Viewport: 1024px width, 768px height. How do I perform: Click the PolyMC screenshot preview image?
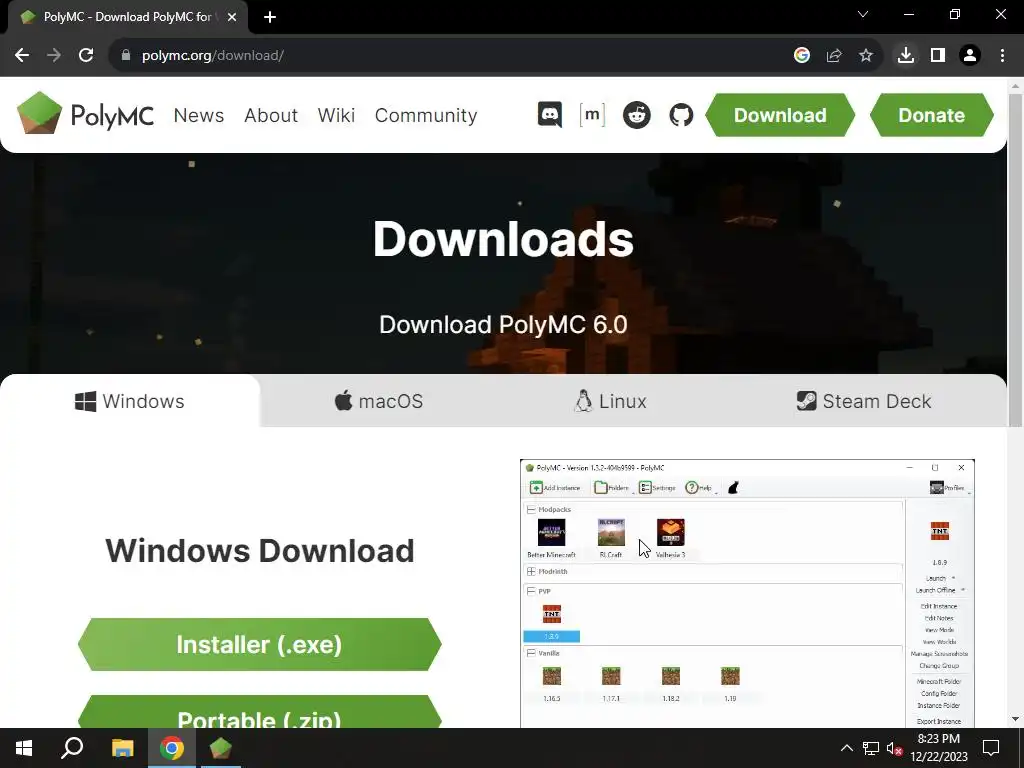tap(747, 594)
